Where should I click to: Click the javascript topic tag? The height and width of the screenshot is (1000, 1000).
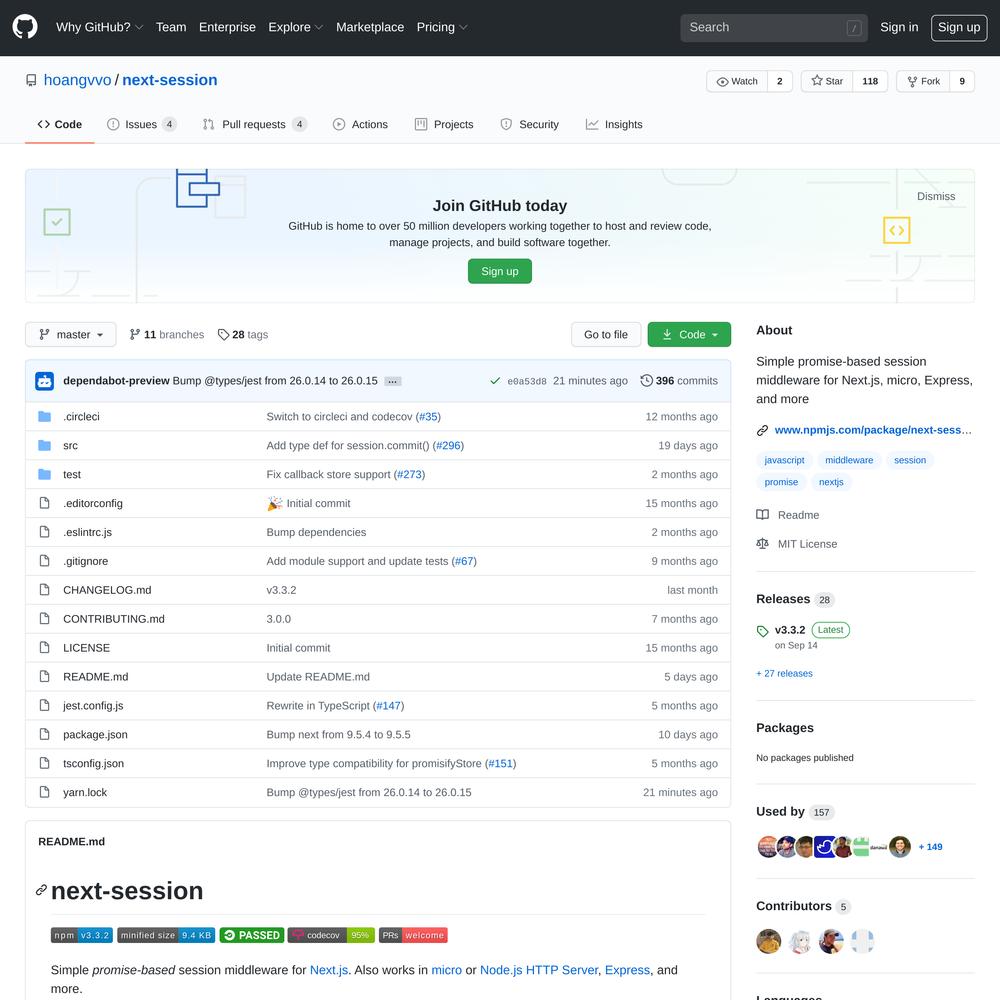[784, 460]
